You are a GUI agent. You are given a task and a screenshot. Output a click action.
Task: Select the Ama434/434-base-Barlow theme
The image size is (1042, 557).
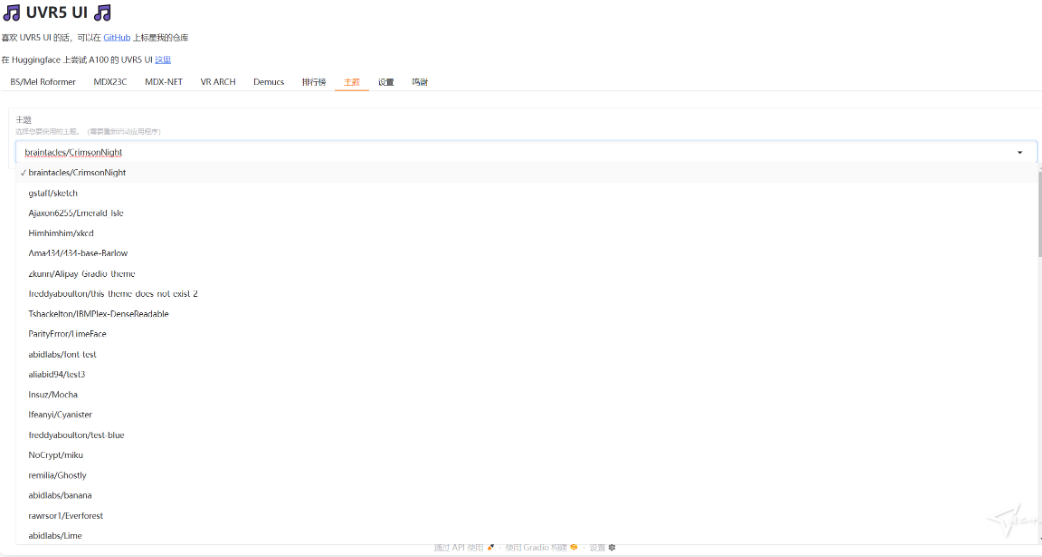(x=526, y=253)
